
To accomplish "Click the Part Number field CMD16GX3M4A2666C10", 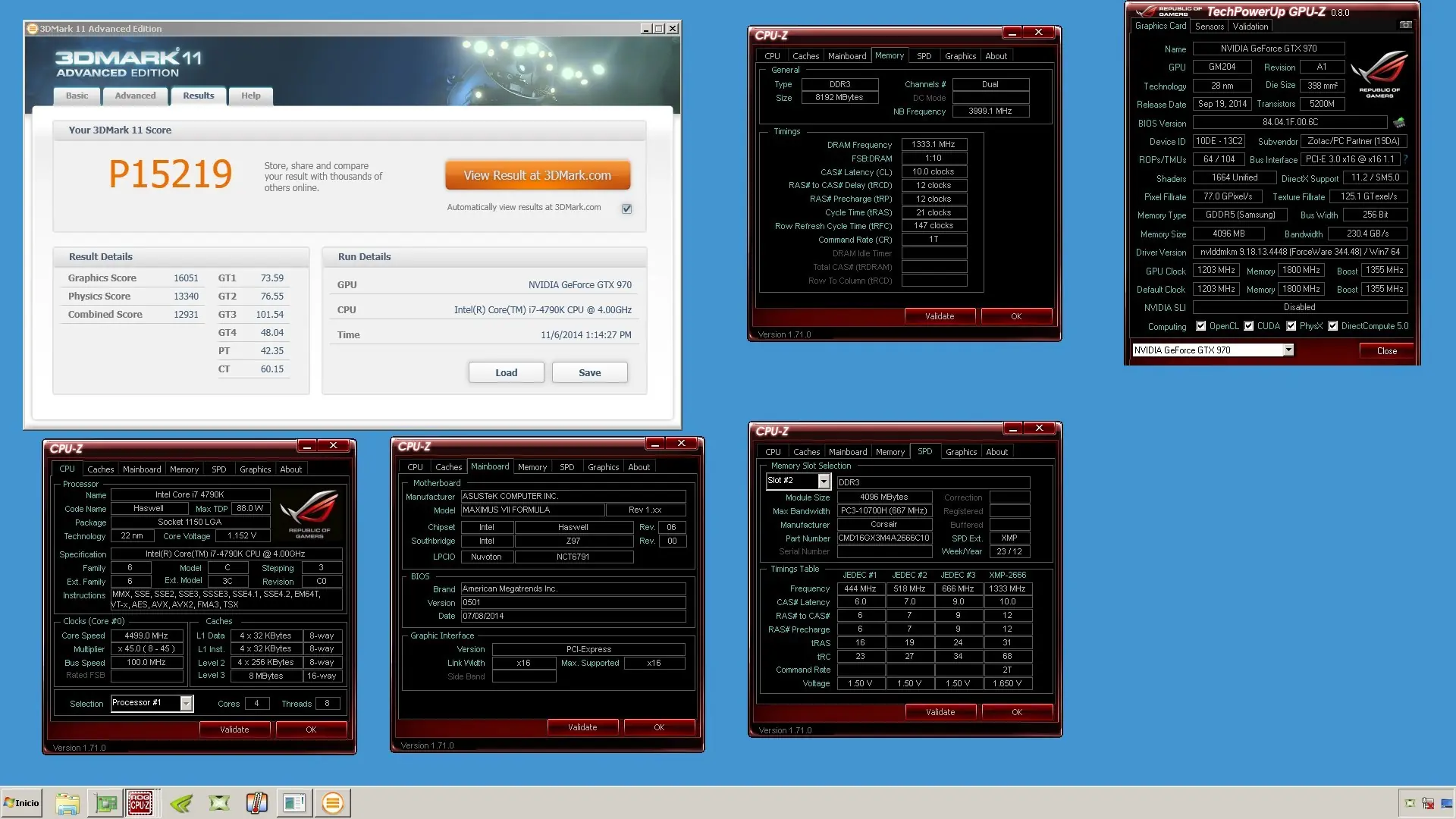I will (x=883, y=538).
